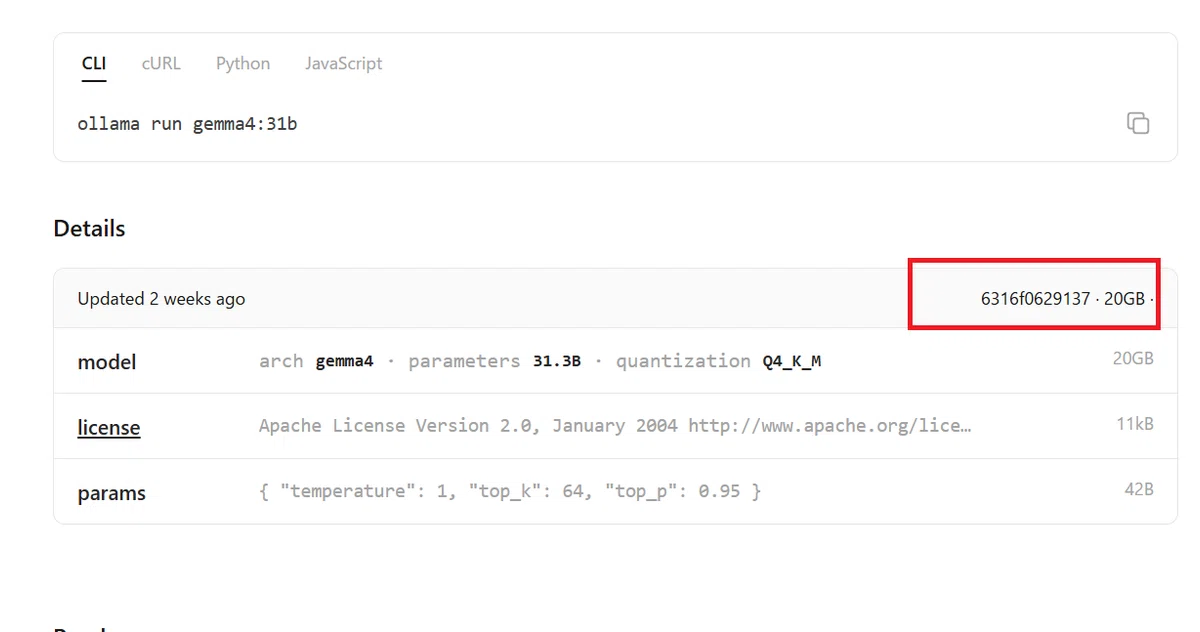The width and height of the screenshot is (1200, 632).
Task: Show the JavaScript code tab
Action: tap(344, 63)
